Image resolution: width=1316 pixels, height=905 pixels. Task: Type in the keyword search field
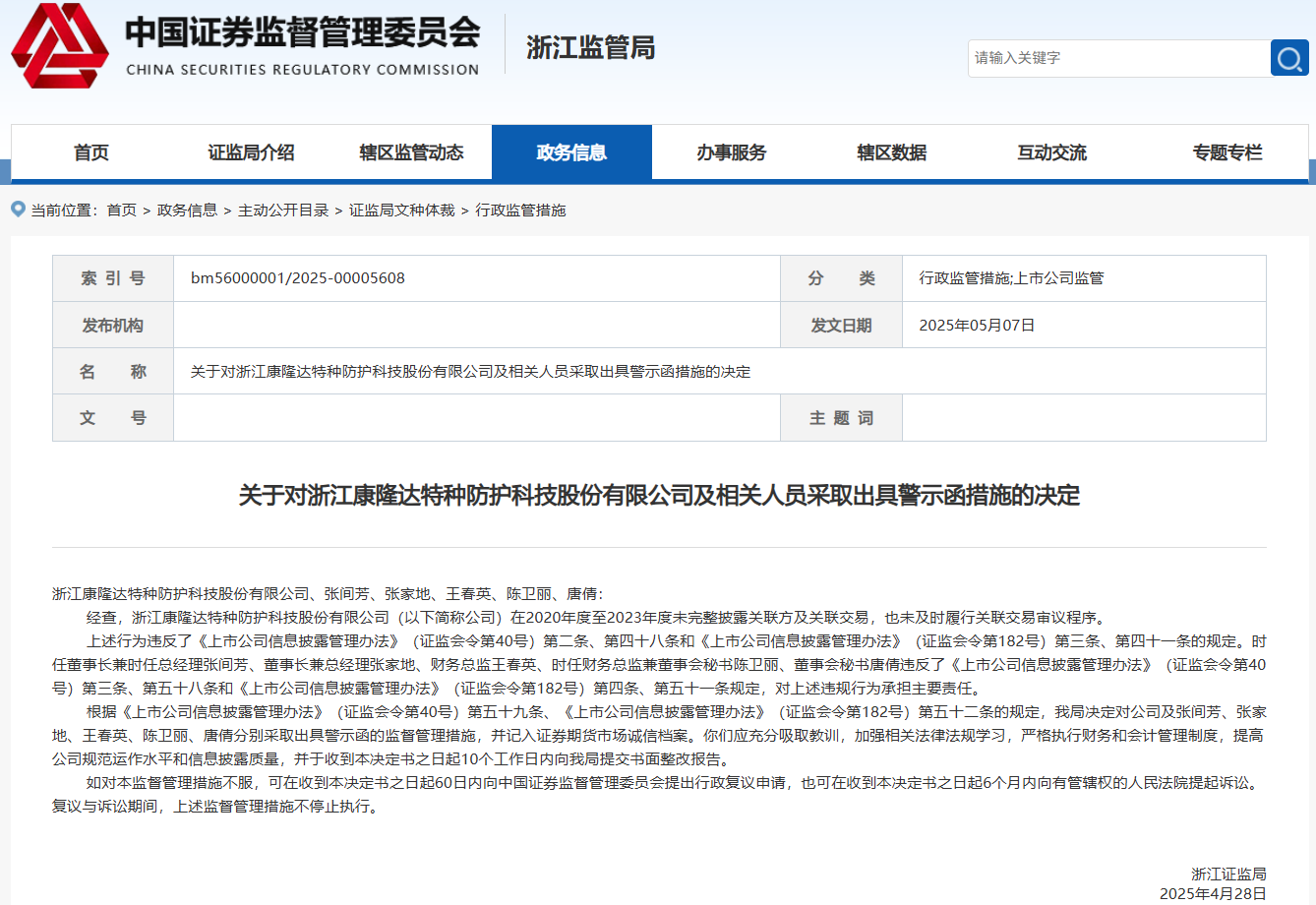(x=1117, y=59)
